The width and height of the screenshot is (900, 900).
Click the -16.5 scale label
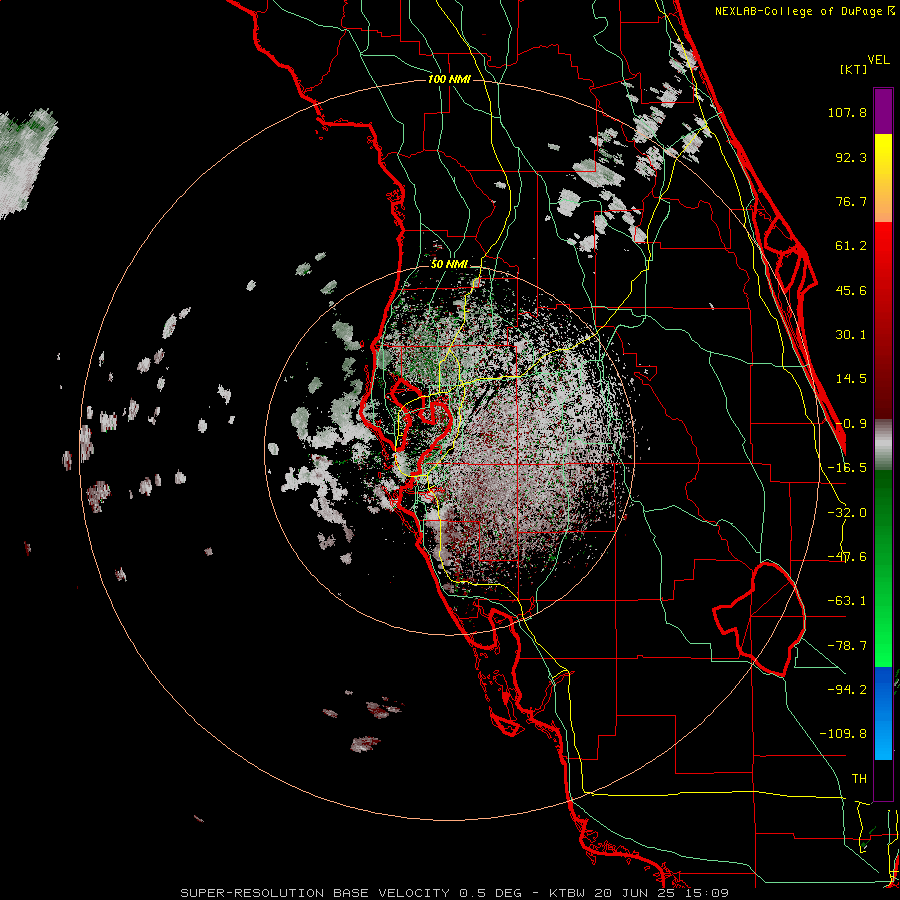847,467
